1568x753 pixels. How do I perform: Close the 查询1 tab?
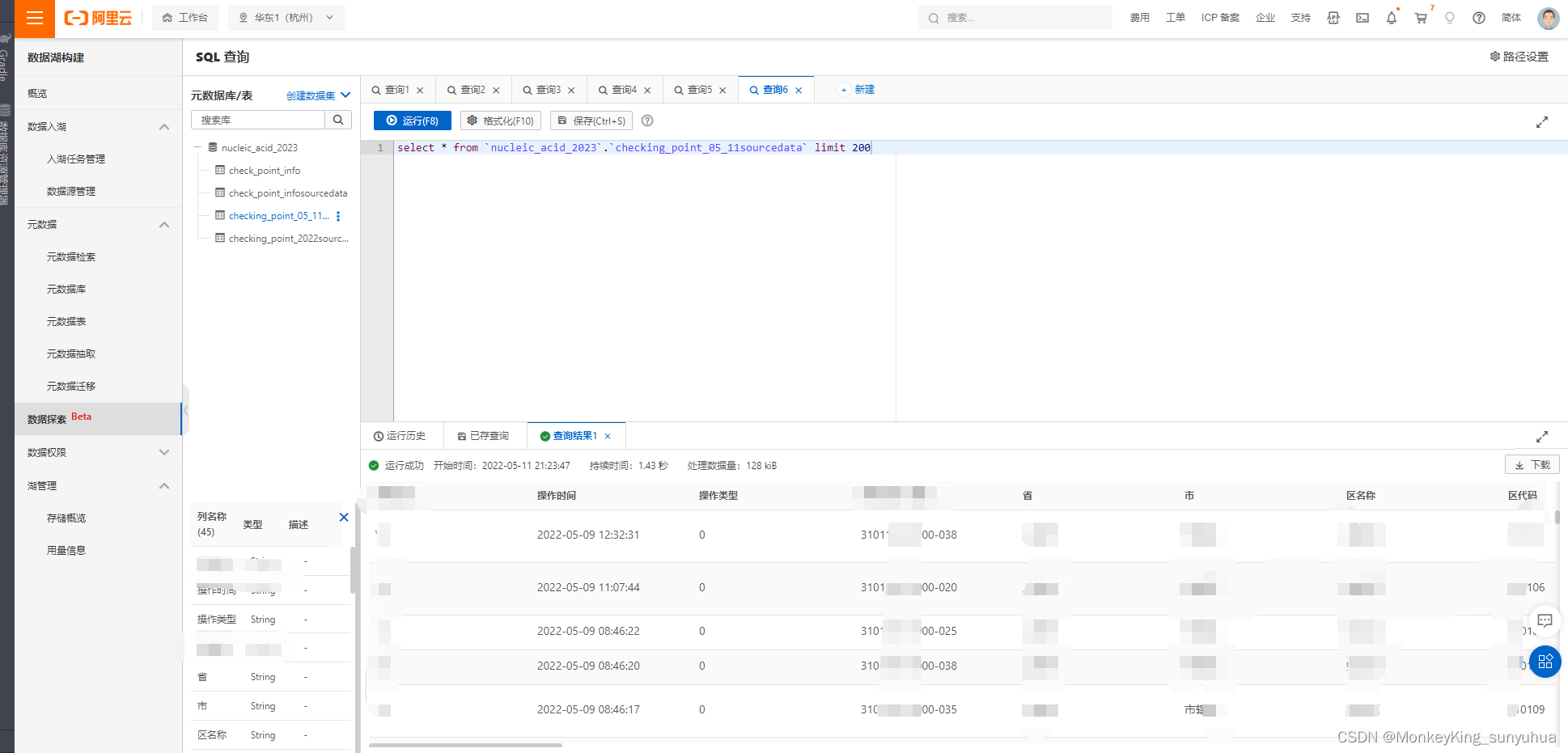pos(420,91)
